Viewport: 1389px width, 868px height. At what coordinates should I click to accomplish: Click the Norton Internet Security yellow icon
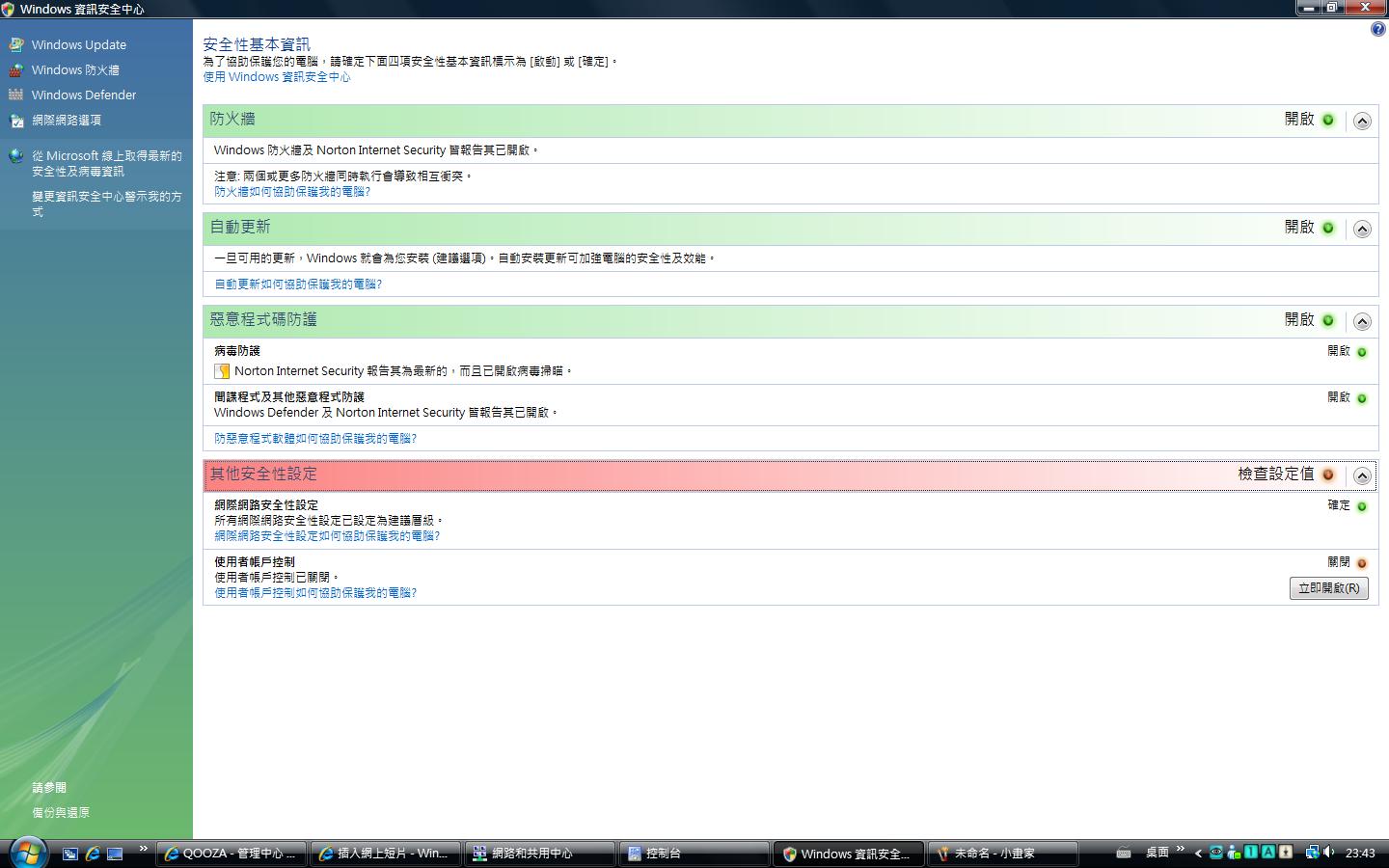point(222,371)
